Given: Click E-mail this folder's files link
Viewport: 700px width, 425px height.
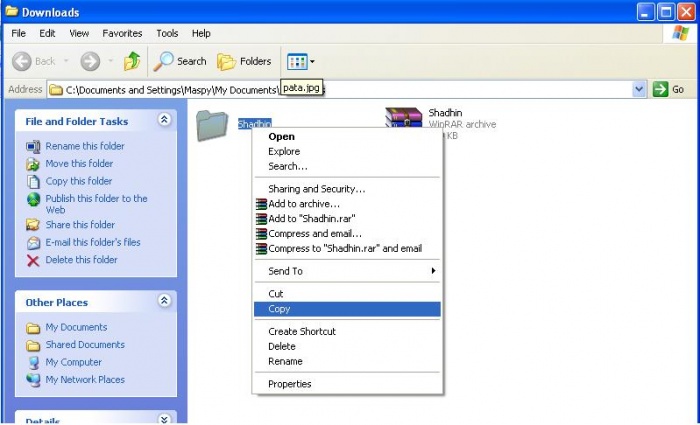Looking at the screenshot, I should point(93,242).
